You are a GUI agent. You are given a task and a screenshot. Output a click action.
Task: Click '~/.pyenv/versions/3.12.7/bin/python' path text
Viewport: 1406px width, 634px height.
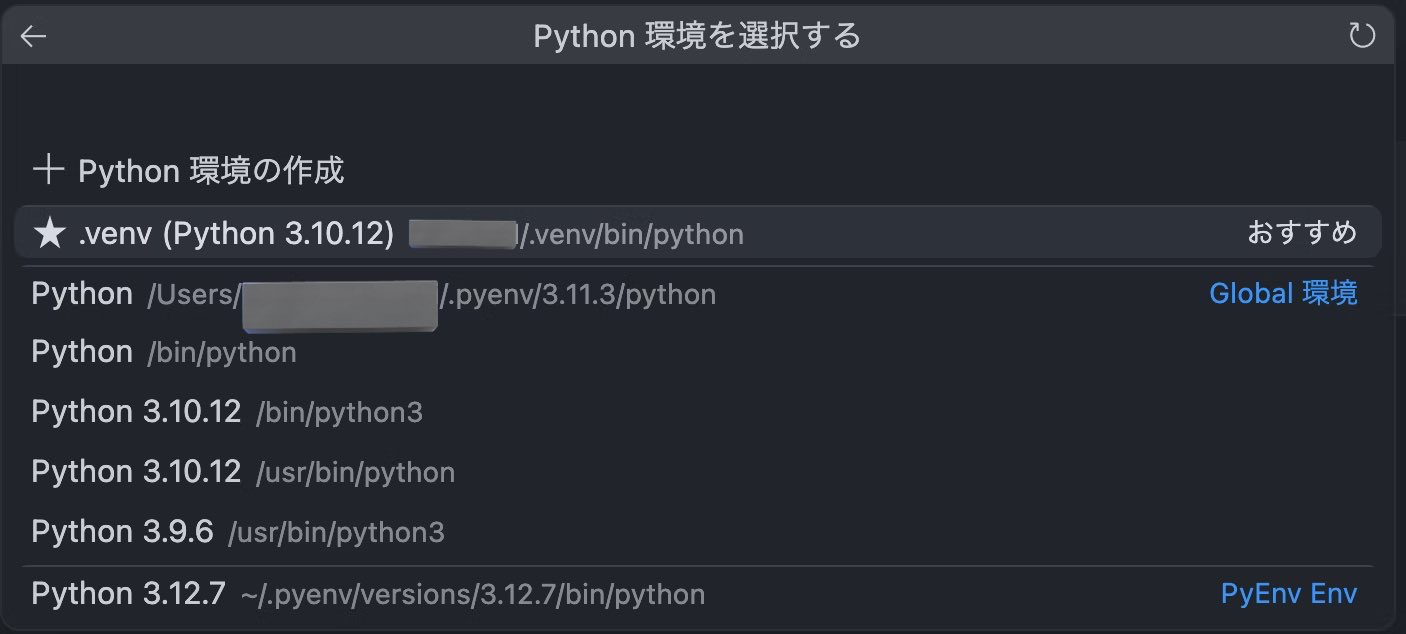pyautogui.click(x=473, y=595)
